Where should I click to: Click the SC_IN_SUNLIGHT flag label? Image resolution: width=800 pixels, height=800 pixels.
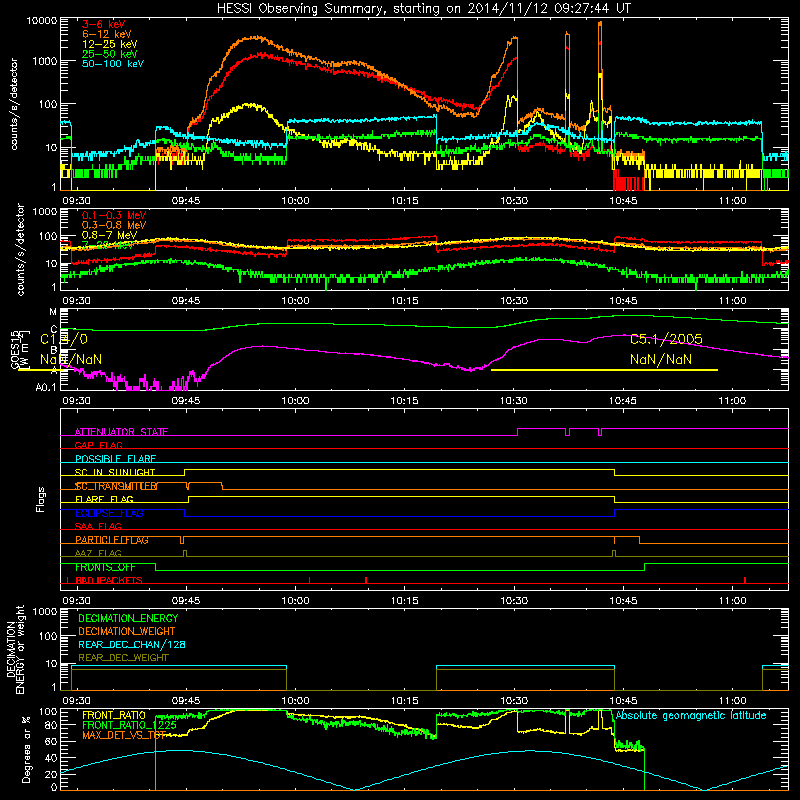(x=115, y=472)
